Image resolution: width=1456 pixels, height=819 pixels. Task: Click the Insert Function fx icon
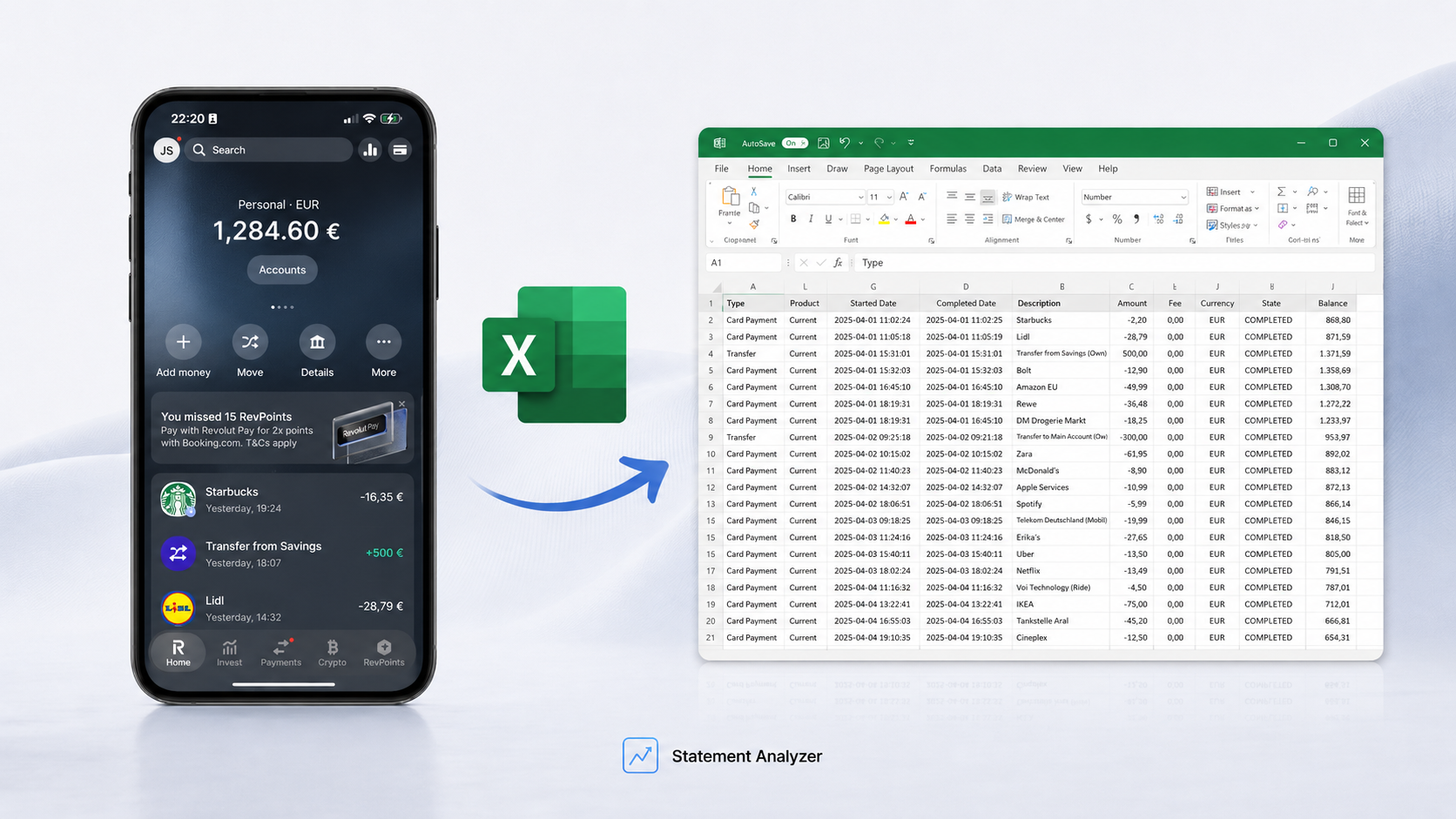[838, 263]
